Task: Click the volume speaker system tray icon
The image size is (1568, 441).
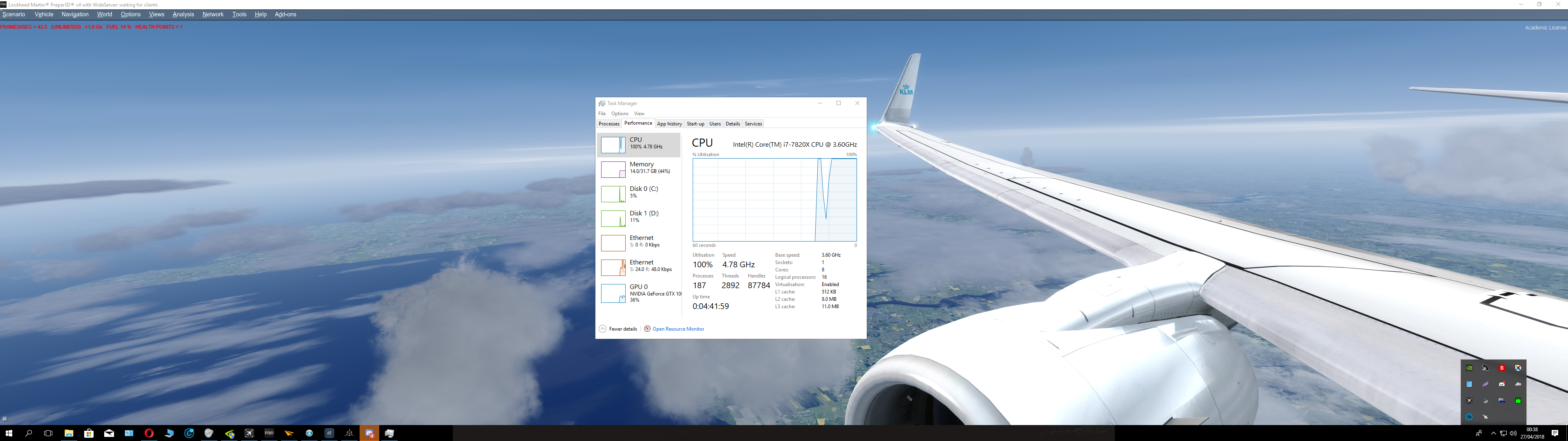Action: click(1513, 433)
